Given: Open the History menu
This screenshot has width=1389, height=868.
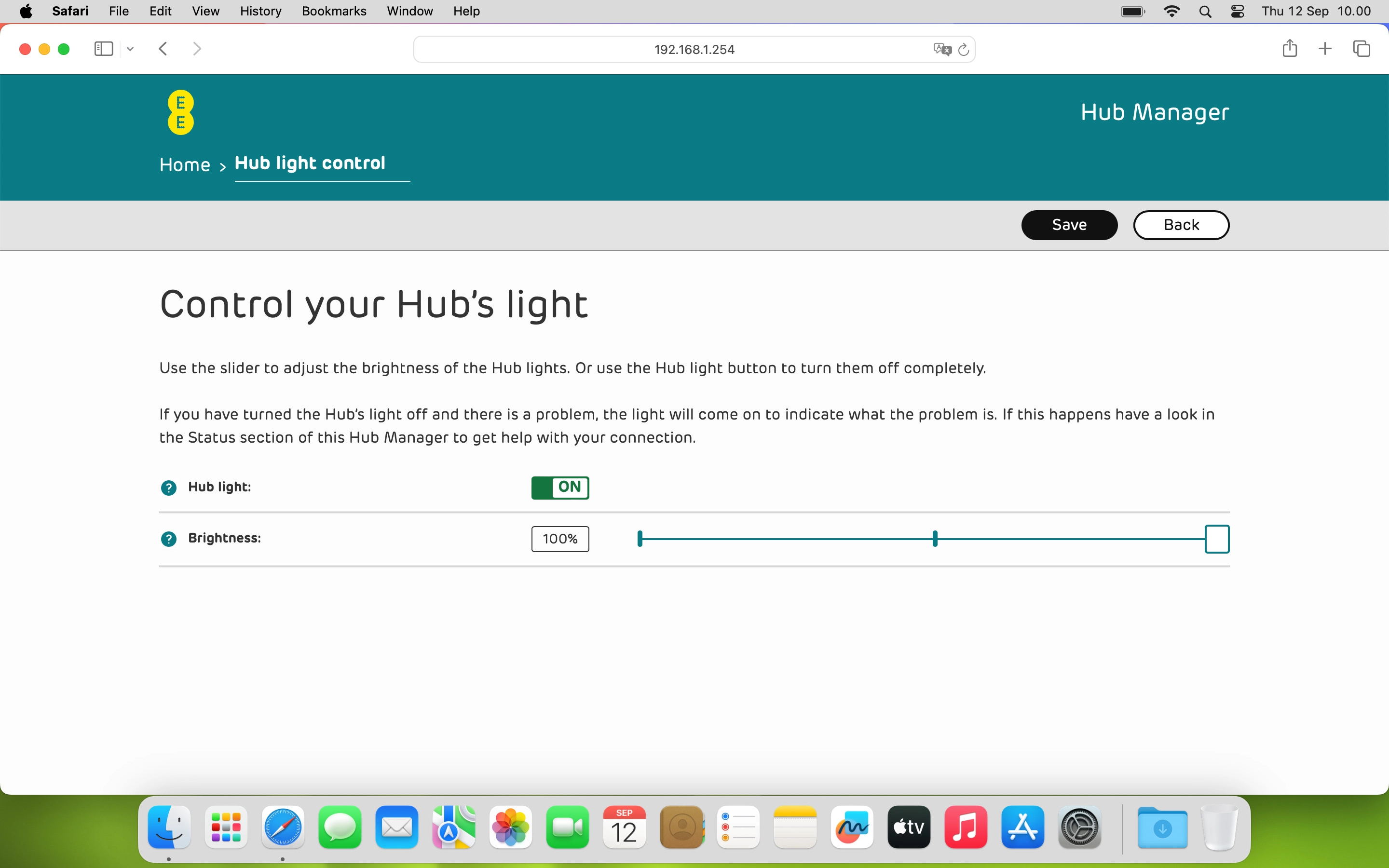Looking at the screenshot, I should [x=260, y=11].
